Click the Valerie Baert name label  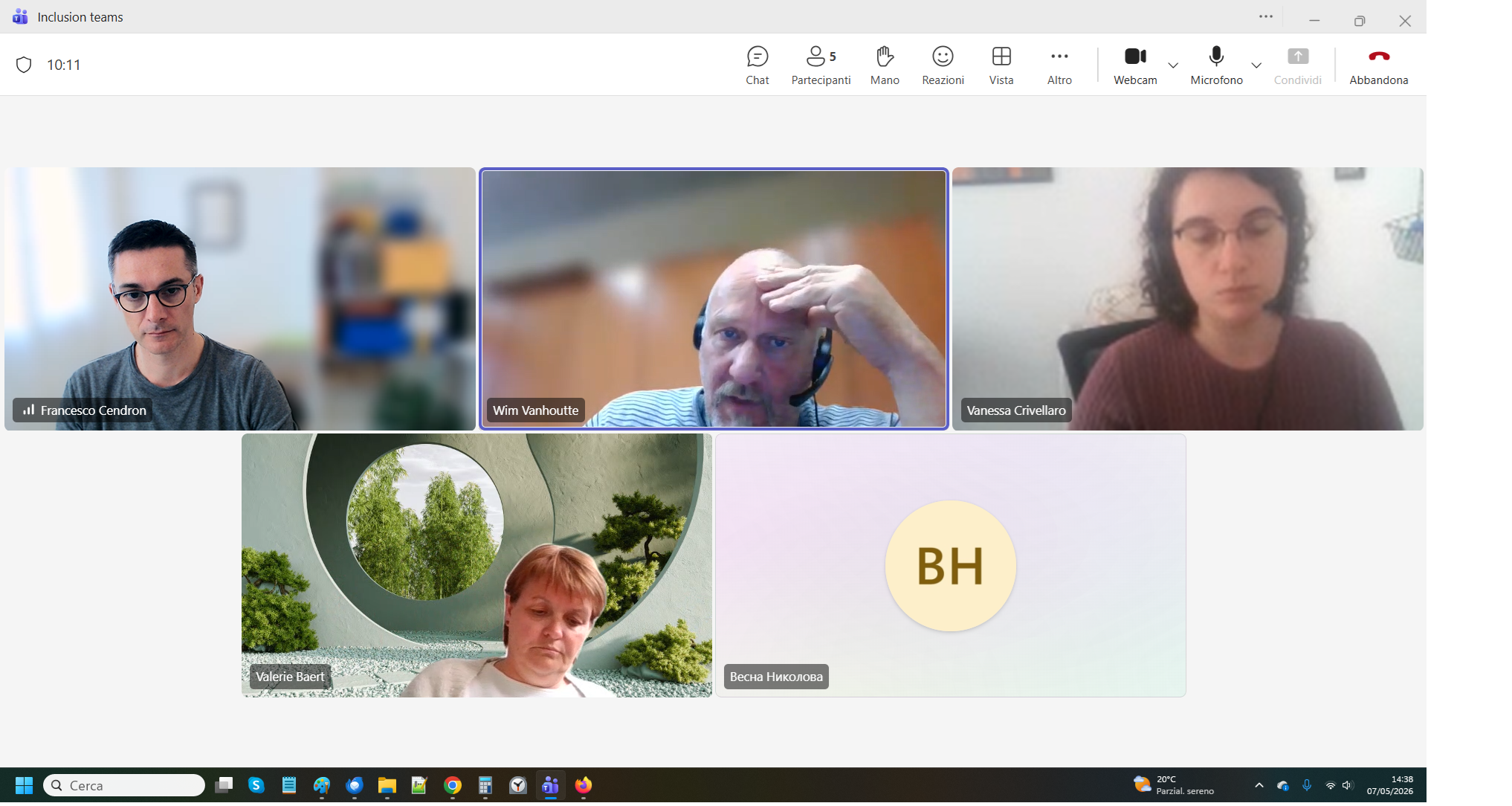(290, 677)
